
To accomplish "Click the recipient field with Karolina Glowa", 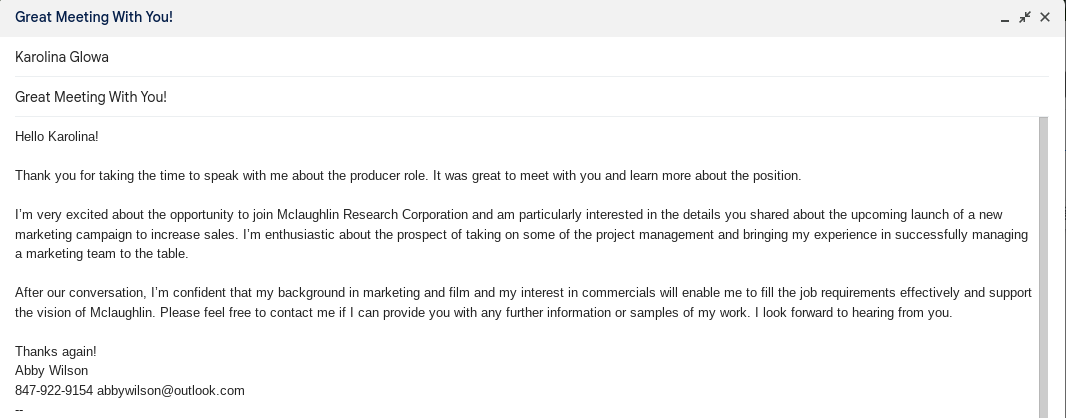I will point(62,57).
